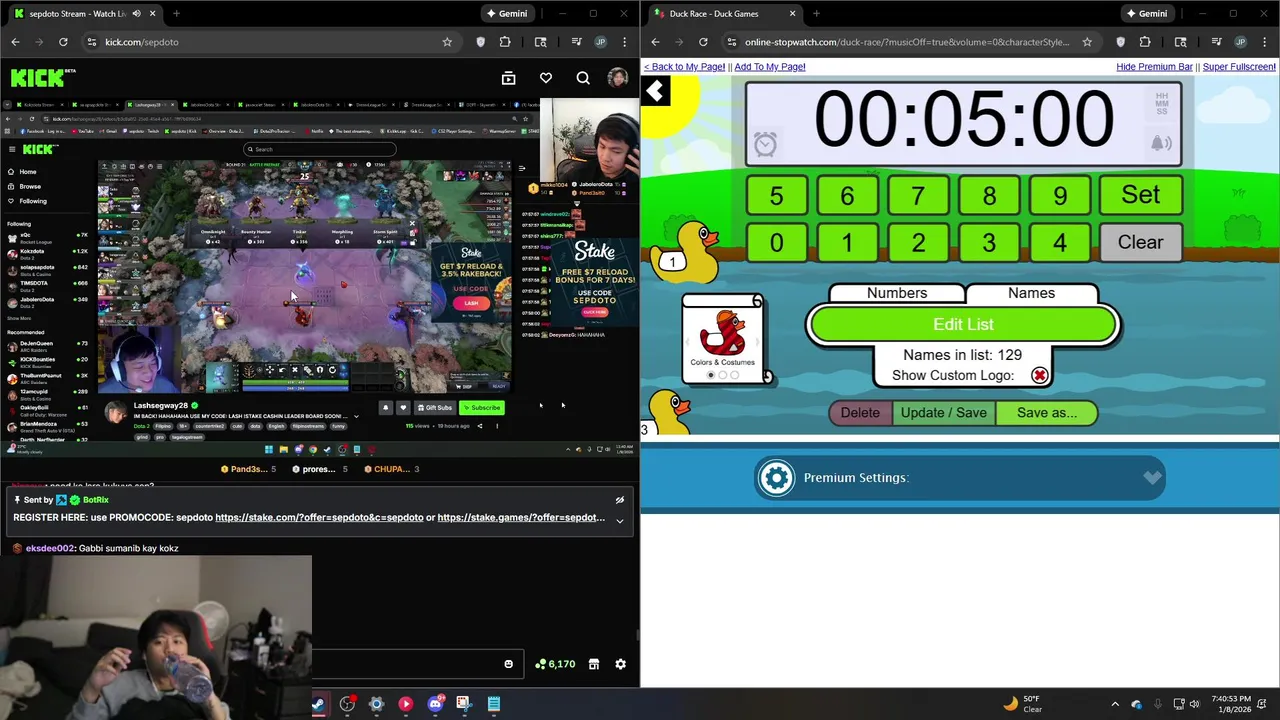Click Hide Premium Bar link
This screenshot has width=1280, height=720.
pyautogui.click(x=1154, y=67)
